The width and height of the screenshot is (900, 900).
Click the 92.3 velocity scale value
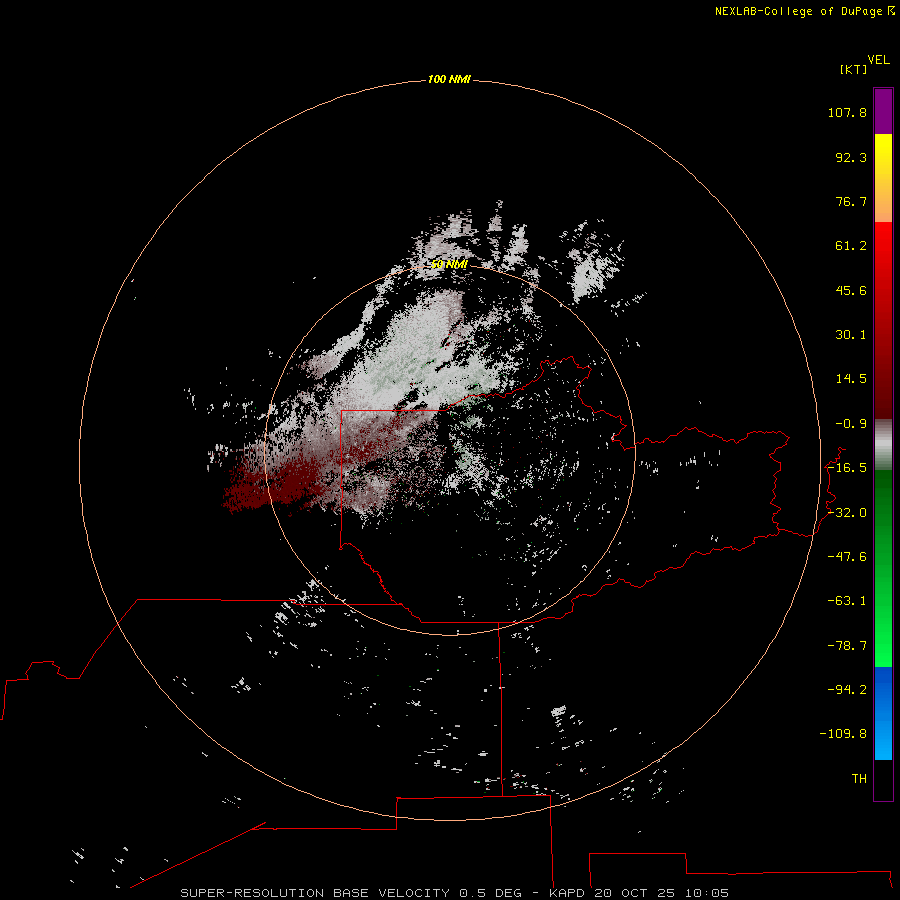[851, 157]
